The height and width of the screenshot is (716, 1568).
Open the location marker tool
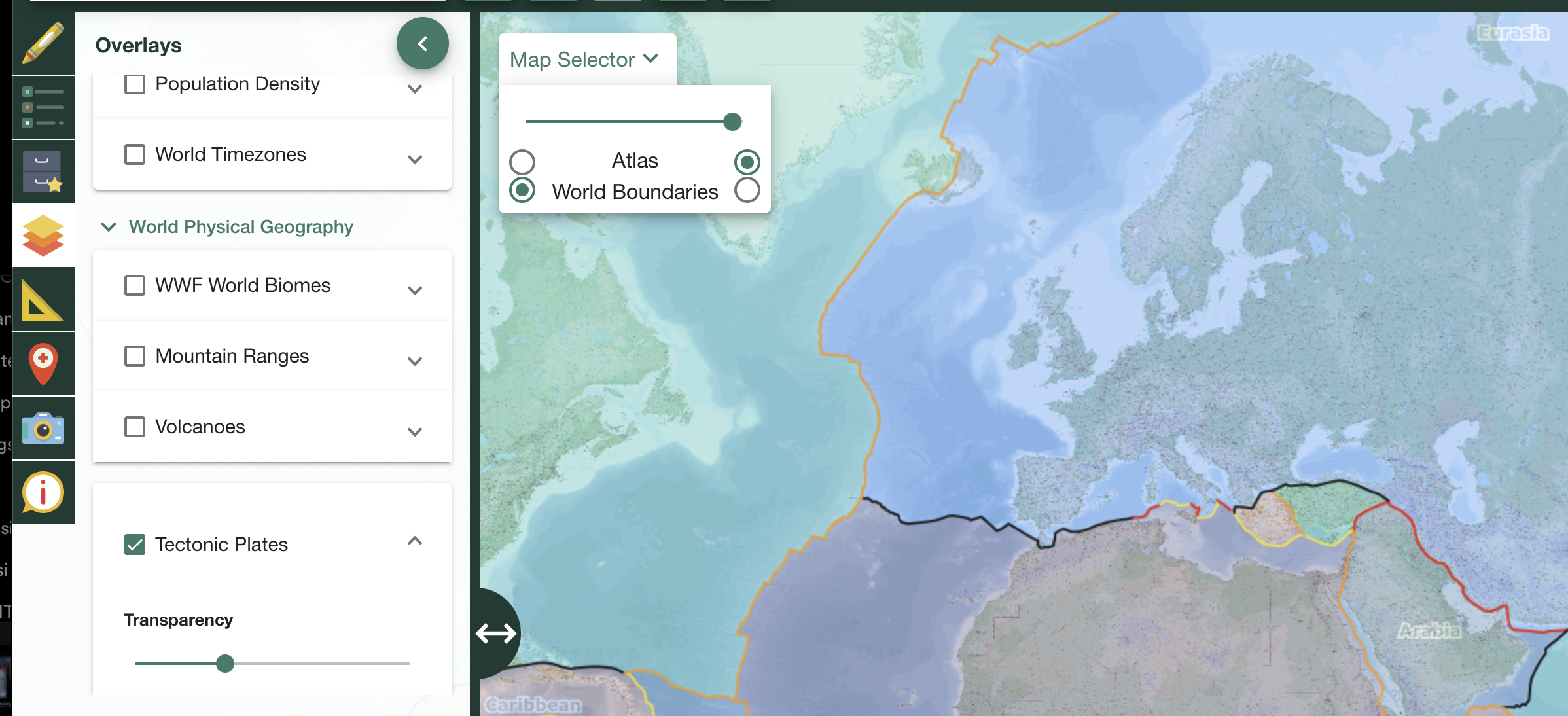42,363
